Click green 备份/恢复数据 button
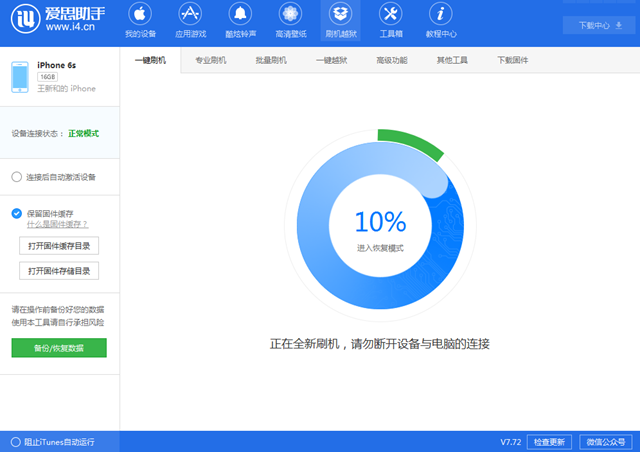This screenshot has width=640, height=452. coord(59,348)
